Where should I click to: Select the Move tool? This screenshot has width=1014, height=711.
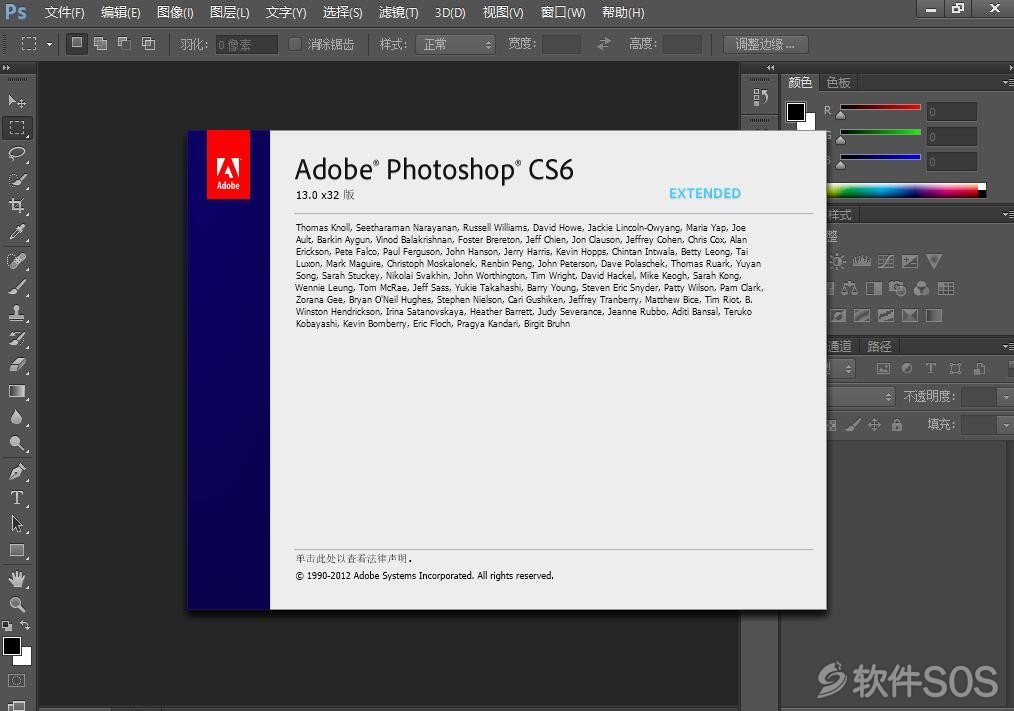17,102
